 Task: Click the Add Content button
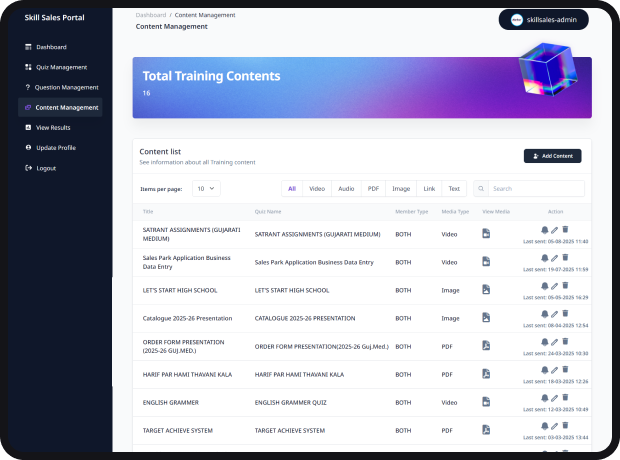tap(552, 156)
